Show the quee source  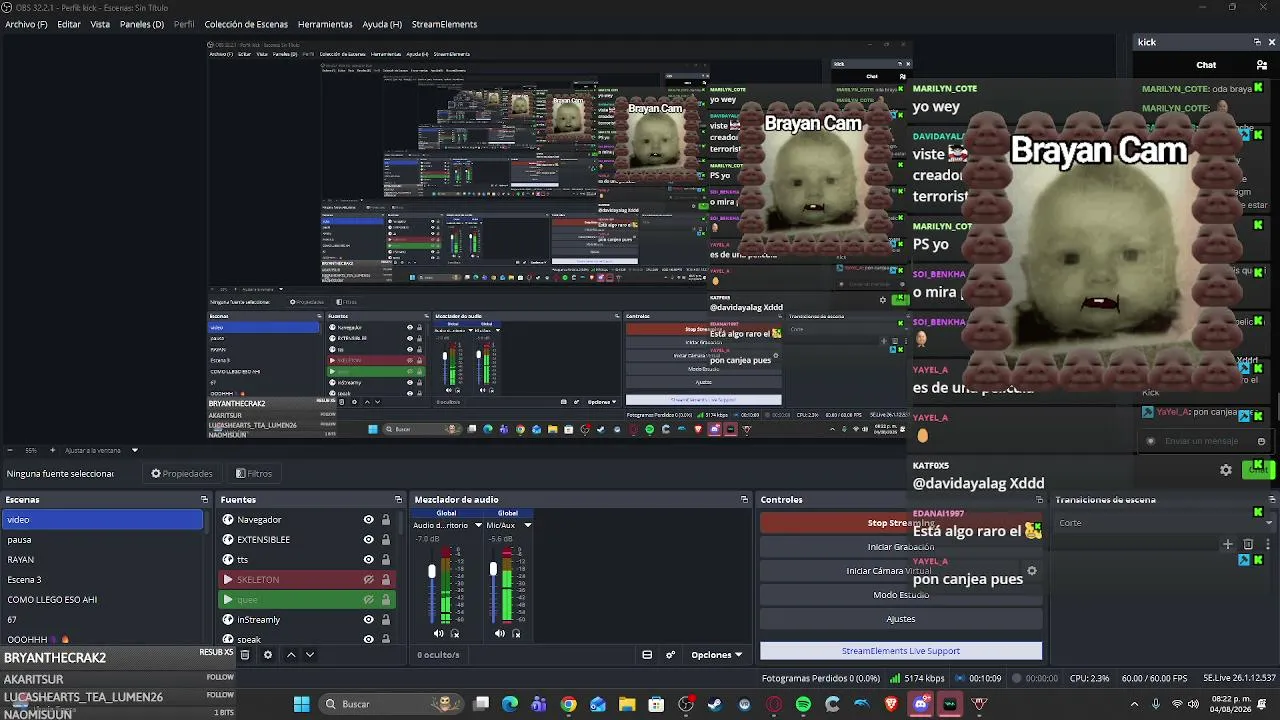point(369,600)
